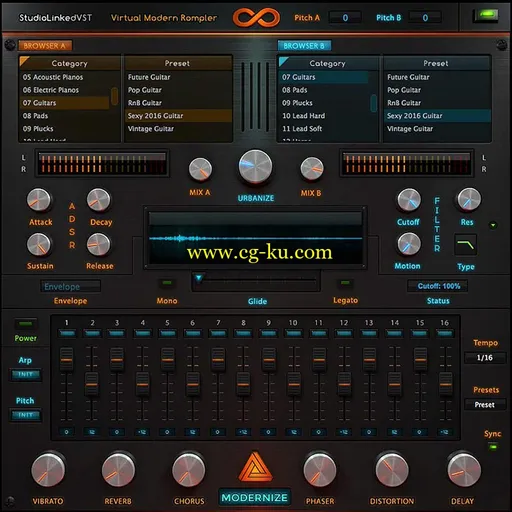This screenshot has width=512, height=512.
Task: Switch to the BROWSER B tab
Action: tap(304, 46)
